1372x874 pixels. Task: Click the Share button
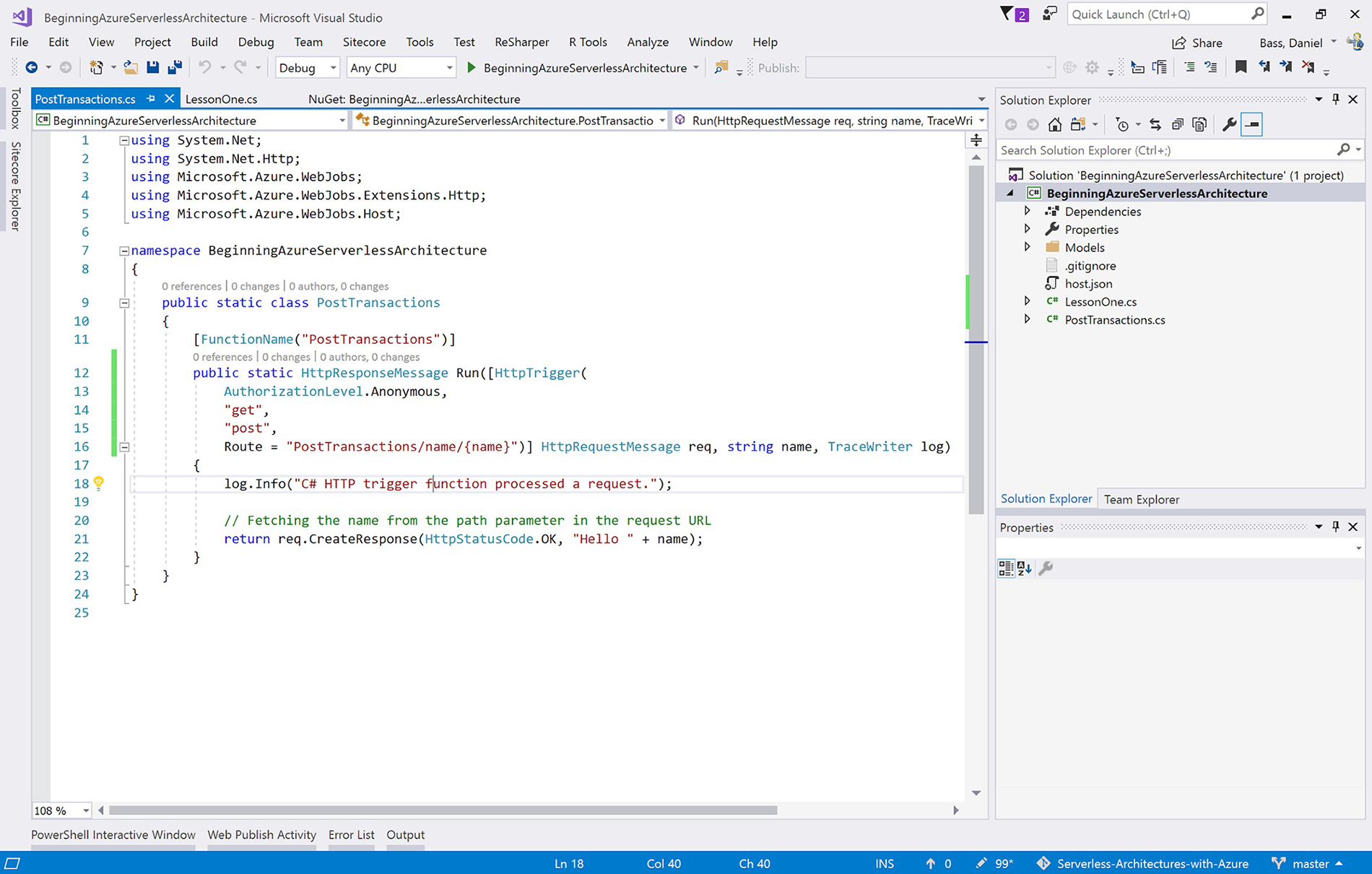1197,43
